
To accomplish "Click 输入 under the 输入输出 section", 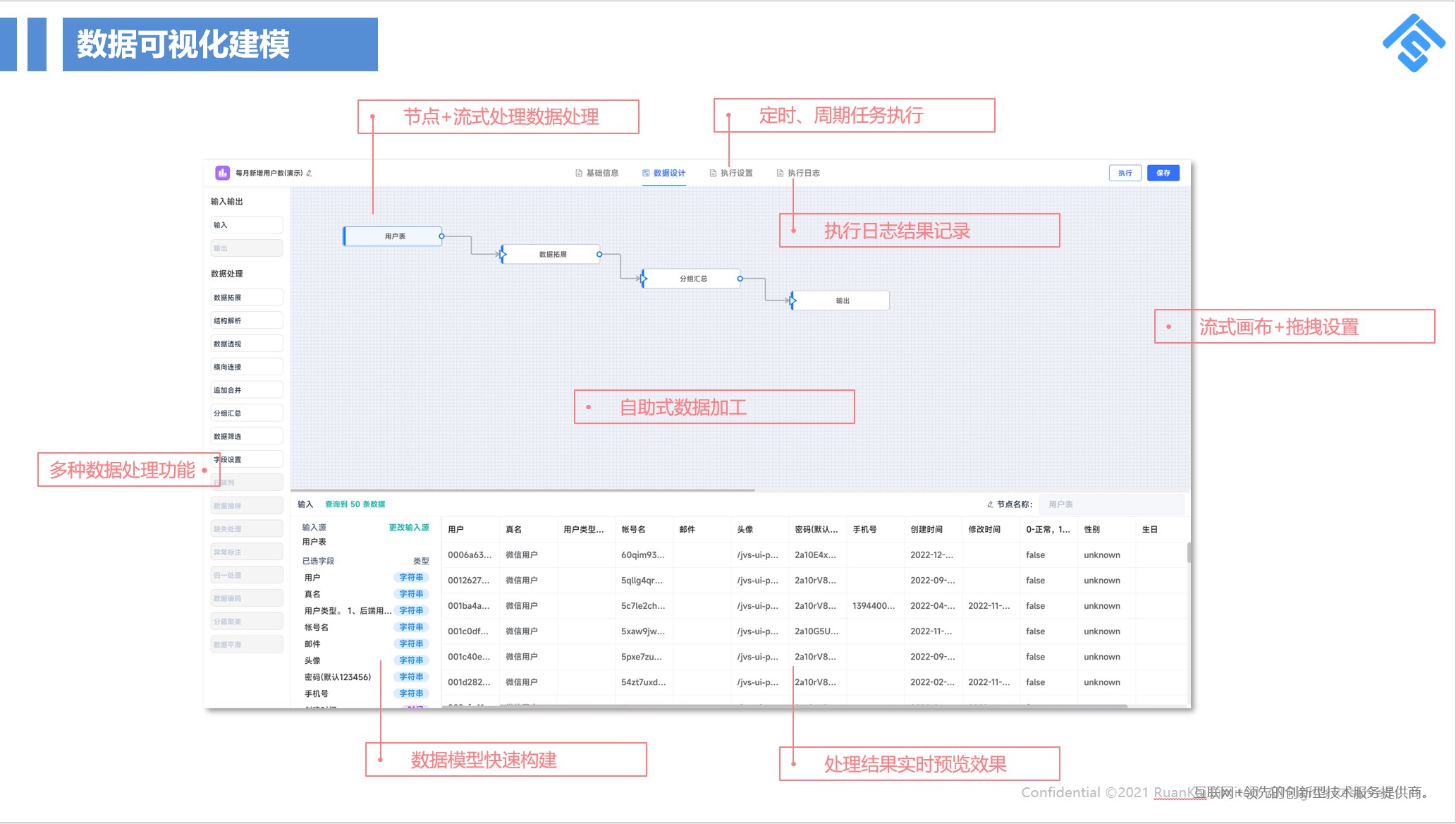I will pyautogui.click(x=246, y=224).
